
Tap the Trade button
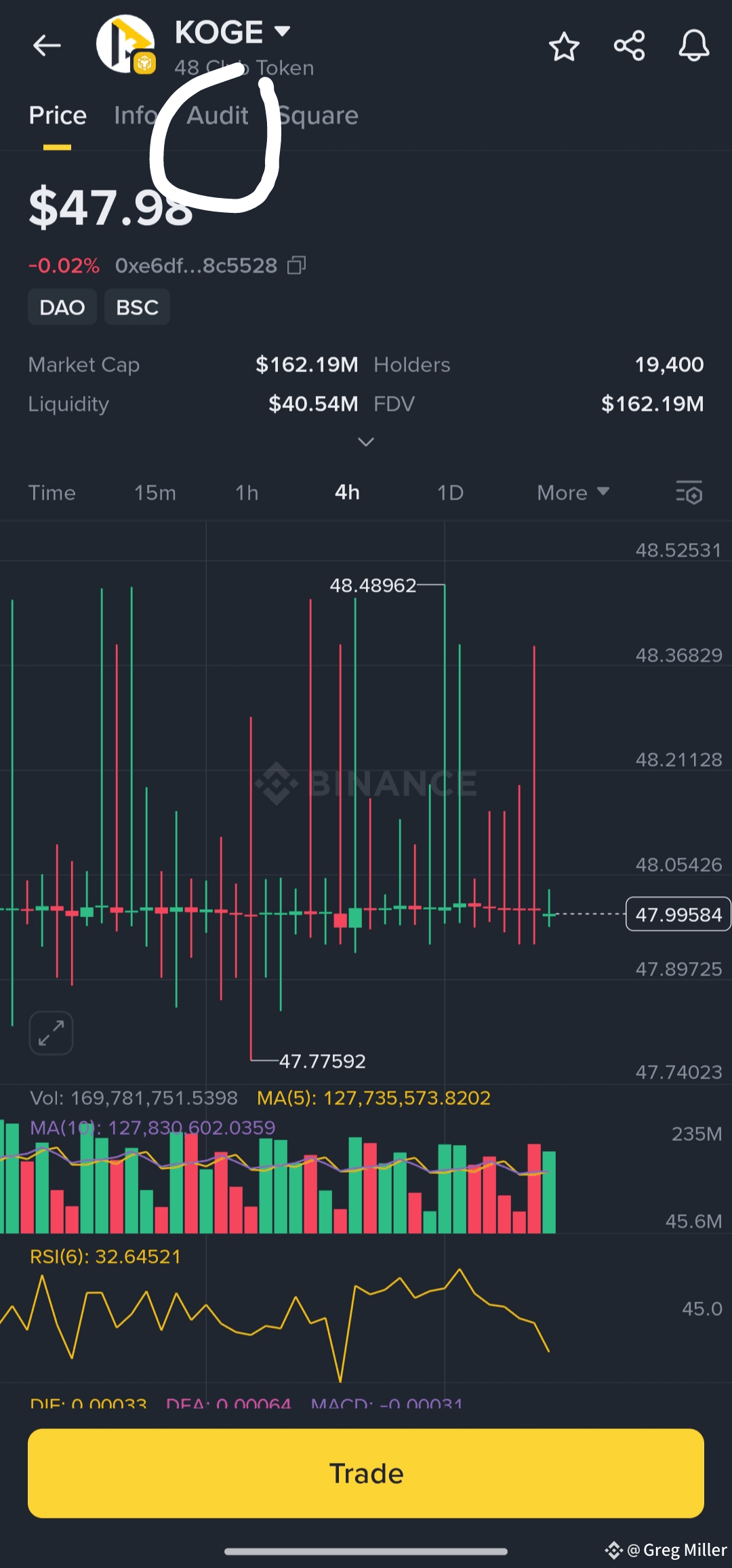tap(366, 1473)
